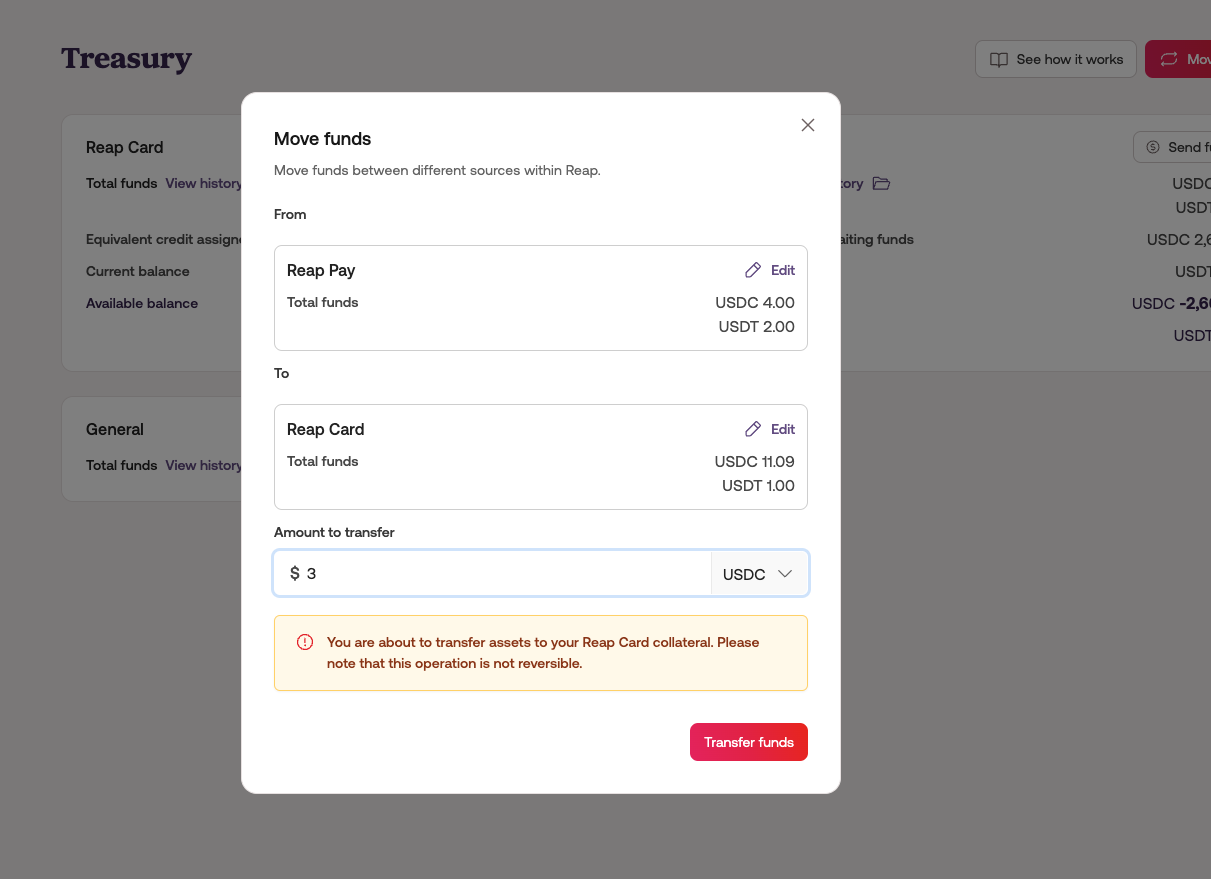Click the dollar coin icon on Send funds
Screen dimensions: 1211x879
point(1153,147)
